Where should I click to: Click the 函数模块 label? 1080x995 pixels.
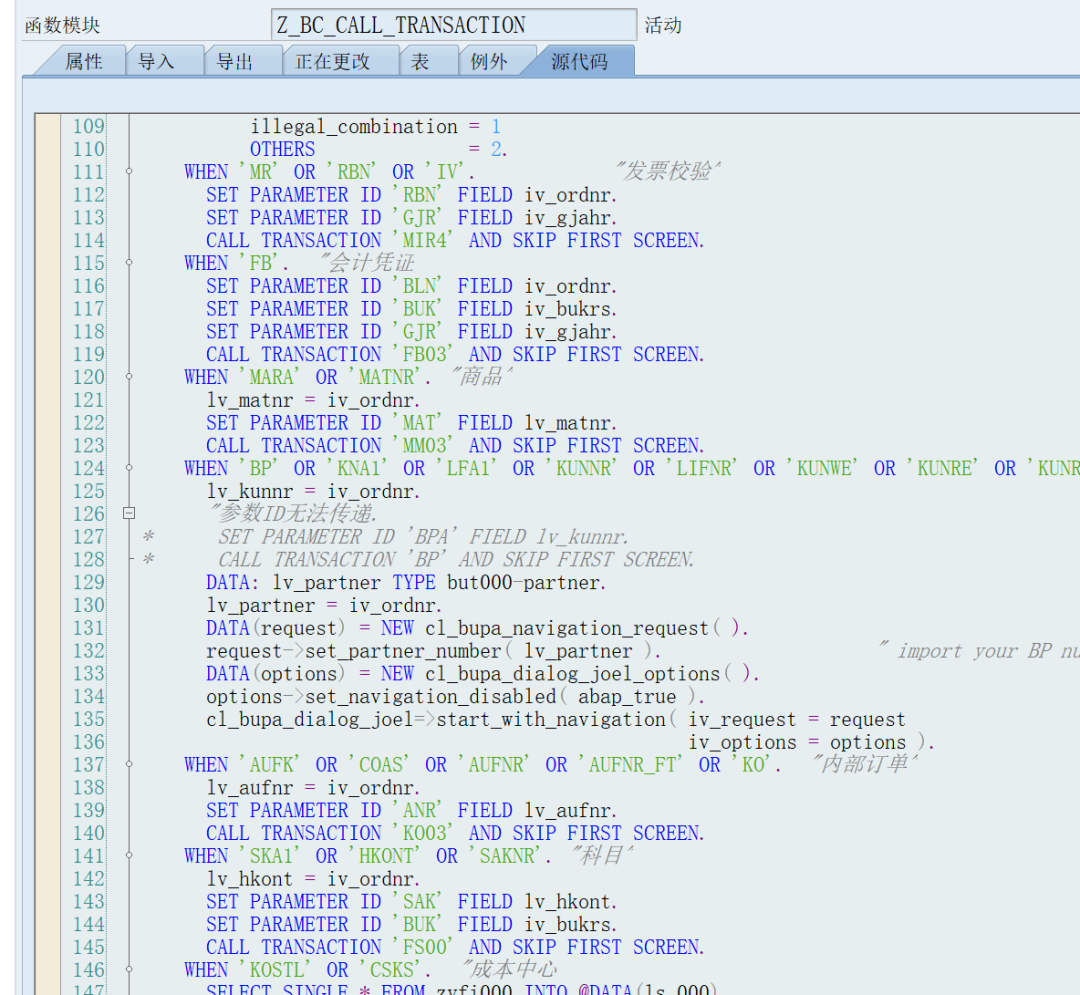click(x=63, y=25)
